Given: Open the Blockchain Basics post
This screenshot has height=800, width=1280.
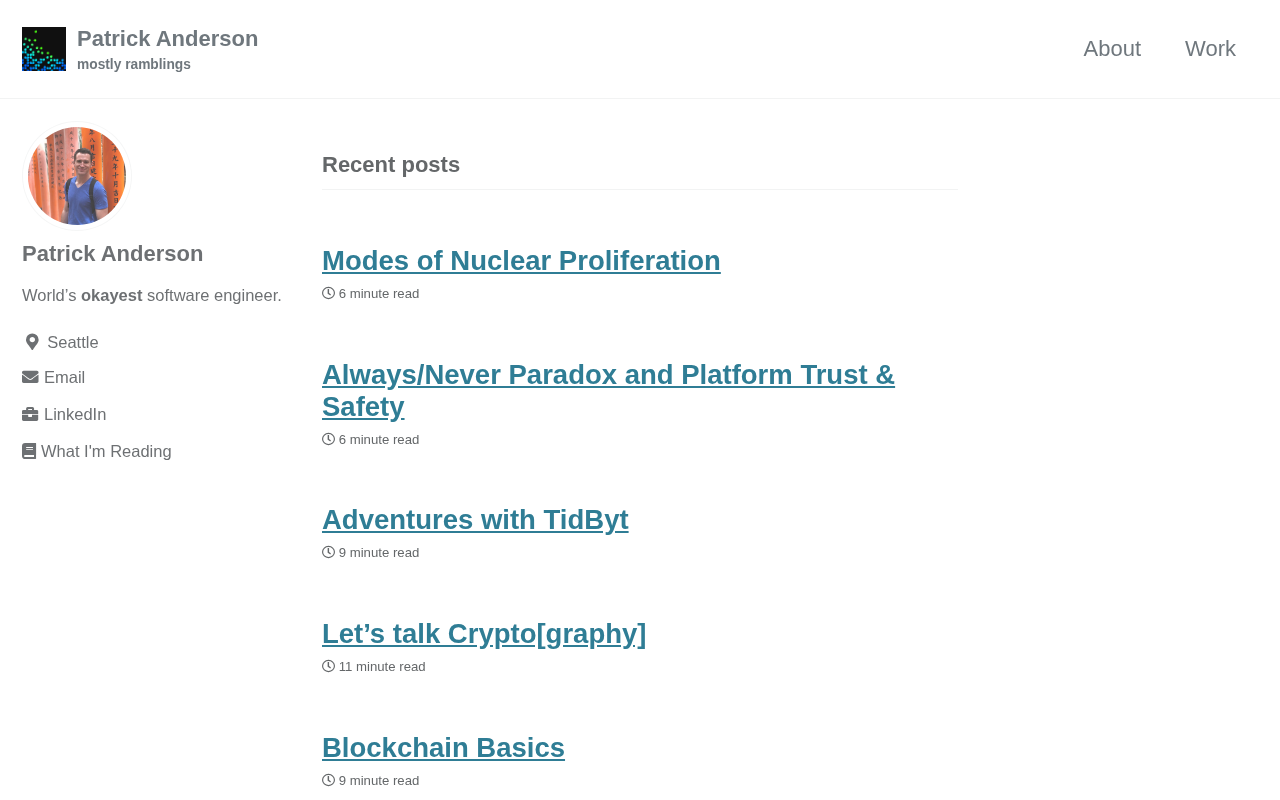Looking at the screenshot, I should (x=443, y=748).
